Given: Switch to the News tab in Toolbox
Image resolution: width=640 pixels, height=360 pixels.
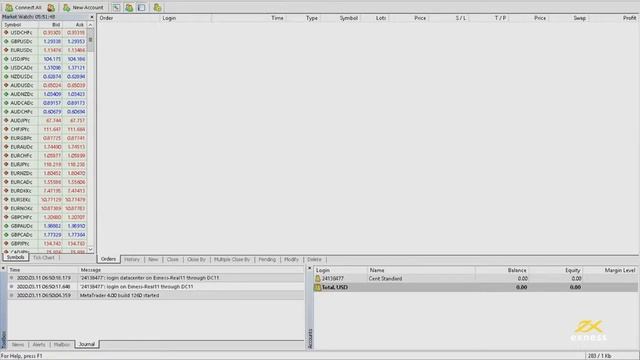Looking at the screenshot, I should 18,345.
